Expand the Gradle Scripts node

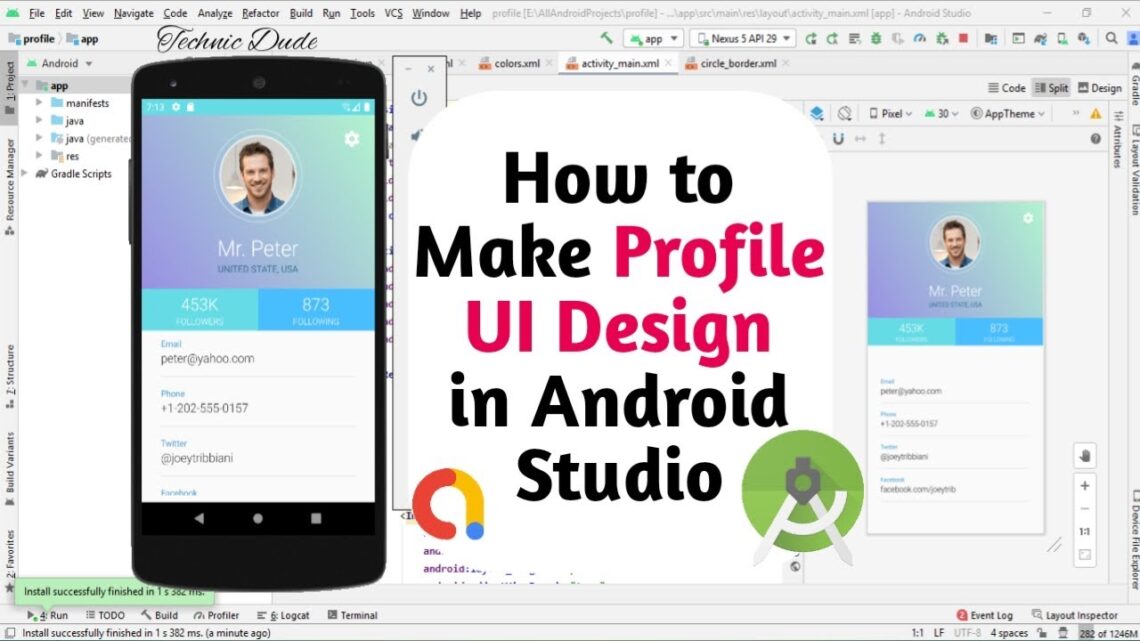(25, 173)
